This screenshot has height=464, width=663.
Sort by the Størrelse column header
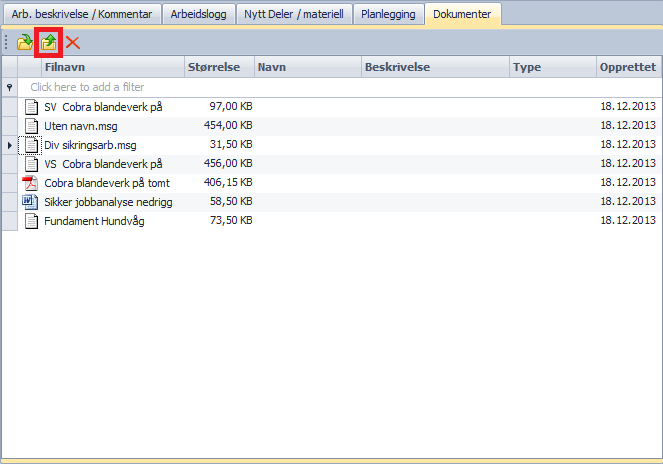pos(218,67)
